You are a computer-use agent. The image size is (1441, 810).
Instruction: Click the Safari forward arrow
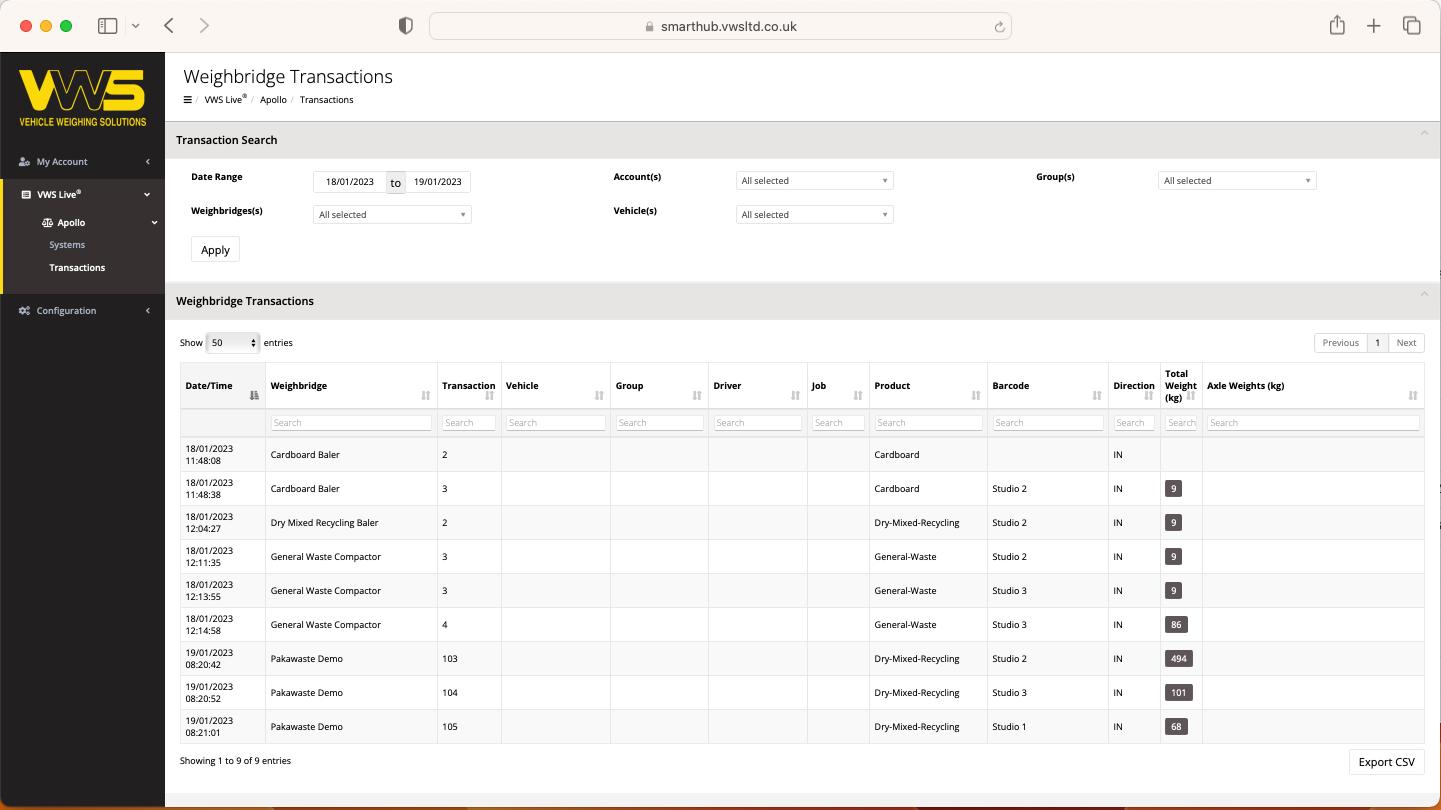point(204,26)
